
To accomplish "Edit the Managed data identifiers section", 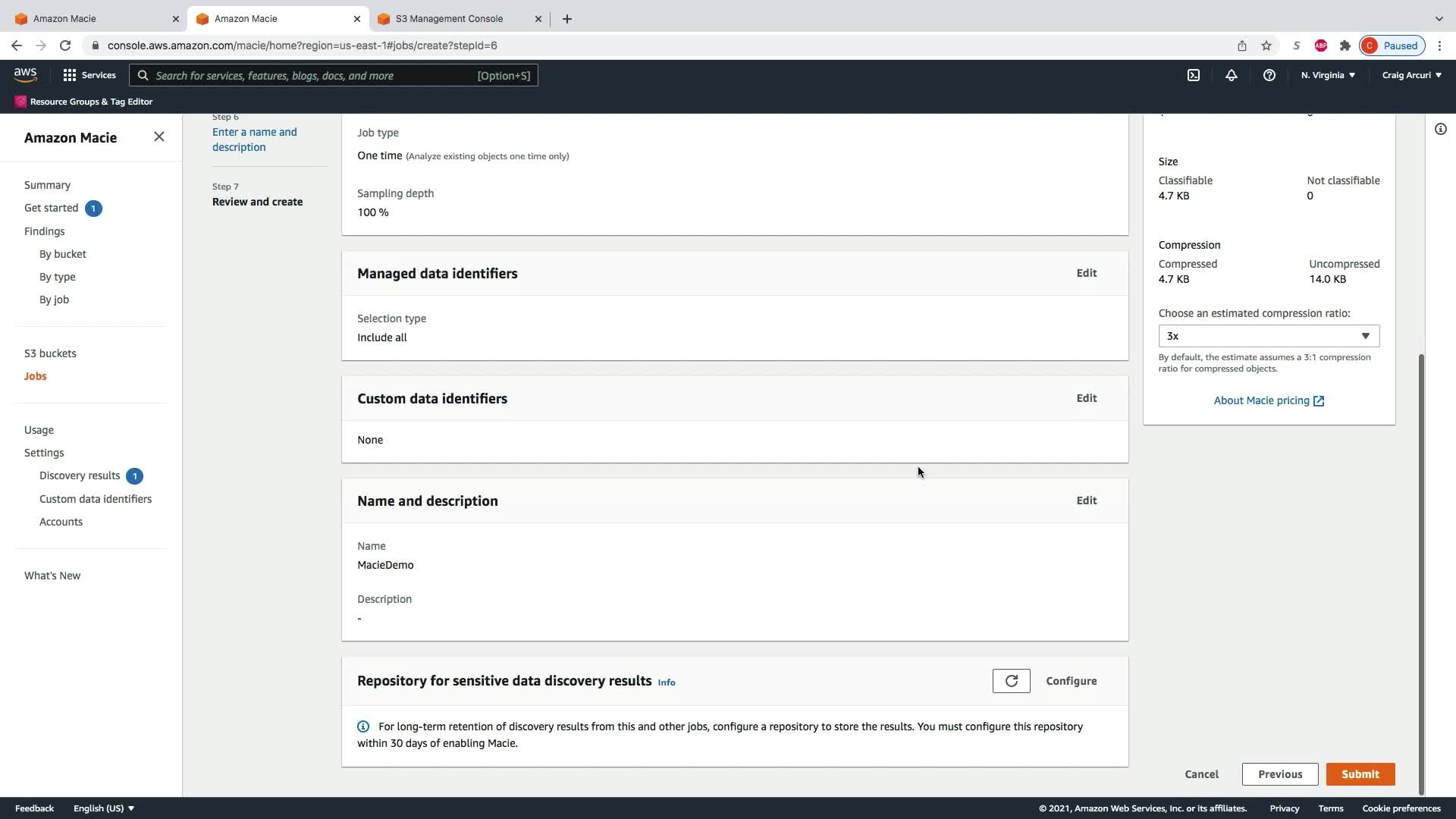I will click(1086, 273).
